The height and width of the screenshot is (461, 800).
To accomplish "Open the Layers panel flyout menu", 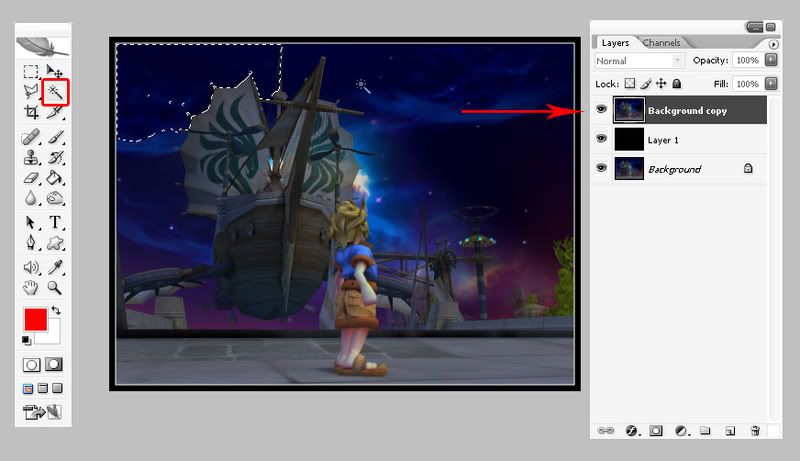I will tap(773, 44).
